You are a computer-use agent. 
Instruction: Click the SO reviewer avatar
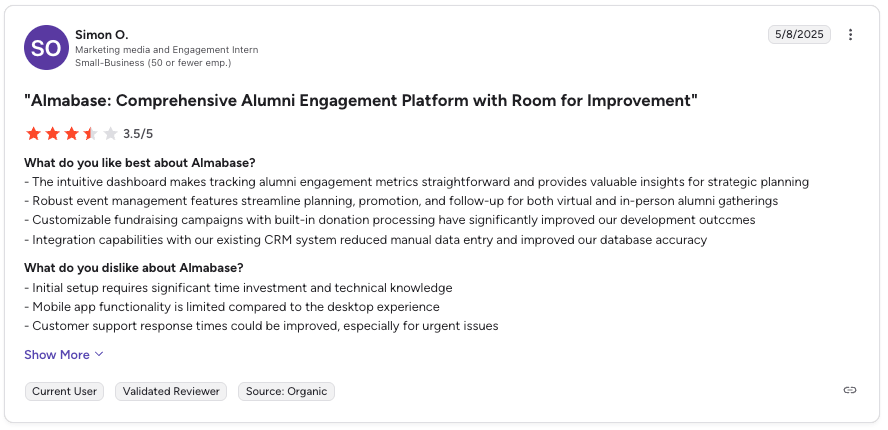point(46,48)
